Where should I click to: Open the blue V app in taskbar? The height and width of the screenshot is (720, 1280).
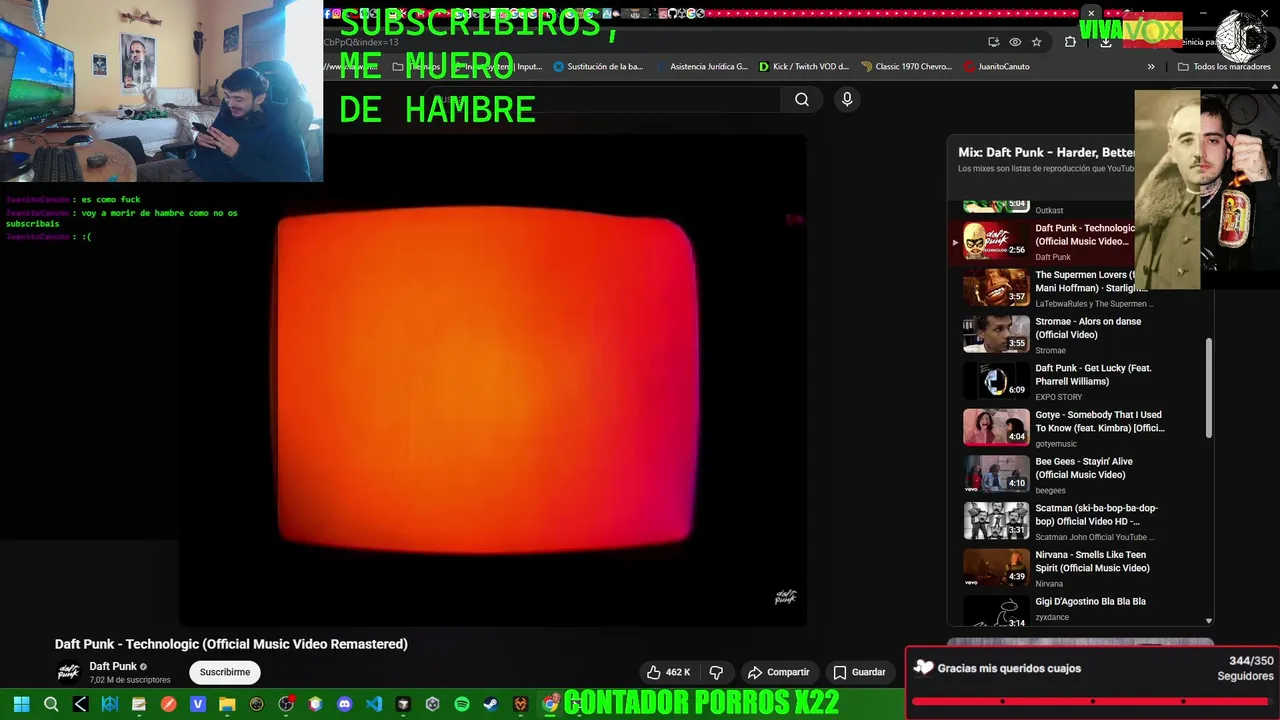(x=198, y=704)
